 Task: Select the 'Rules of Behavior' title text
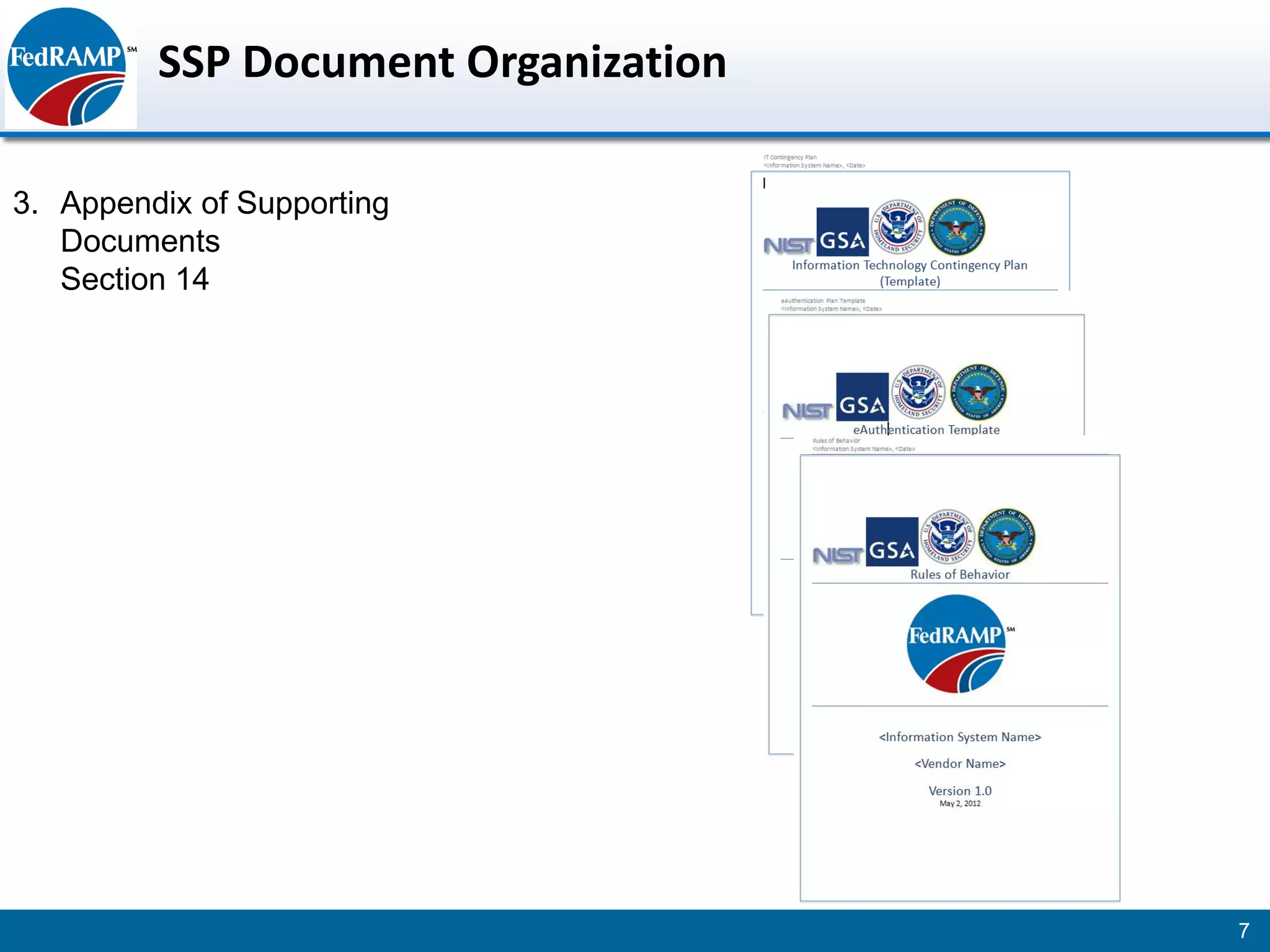[x=960, y=575]
